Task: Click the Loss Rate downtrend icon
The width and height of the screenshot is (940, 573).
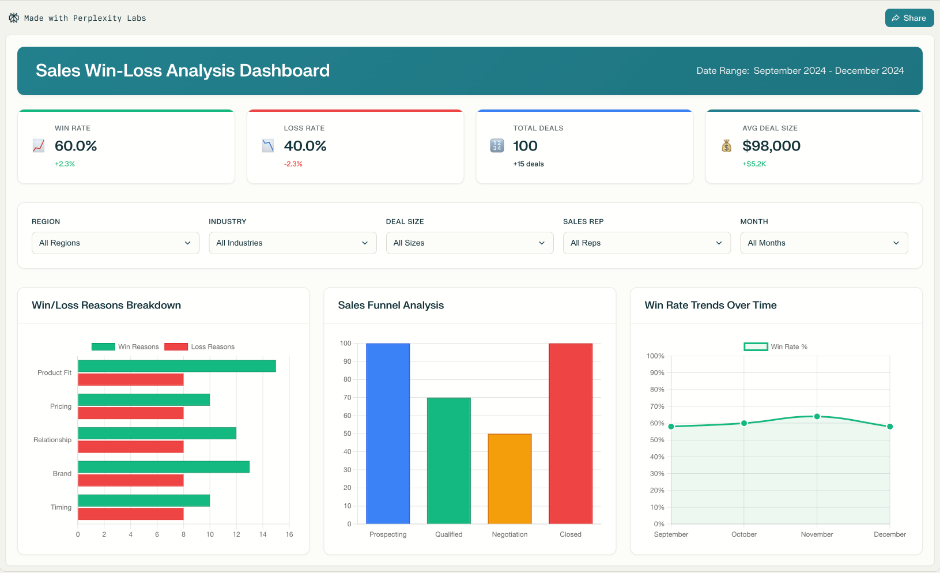Action: pos(268,146)
